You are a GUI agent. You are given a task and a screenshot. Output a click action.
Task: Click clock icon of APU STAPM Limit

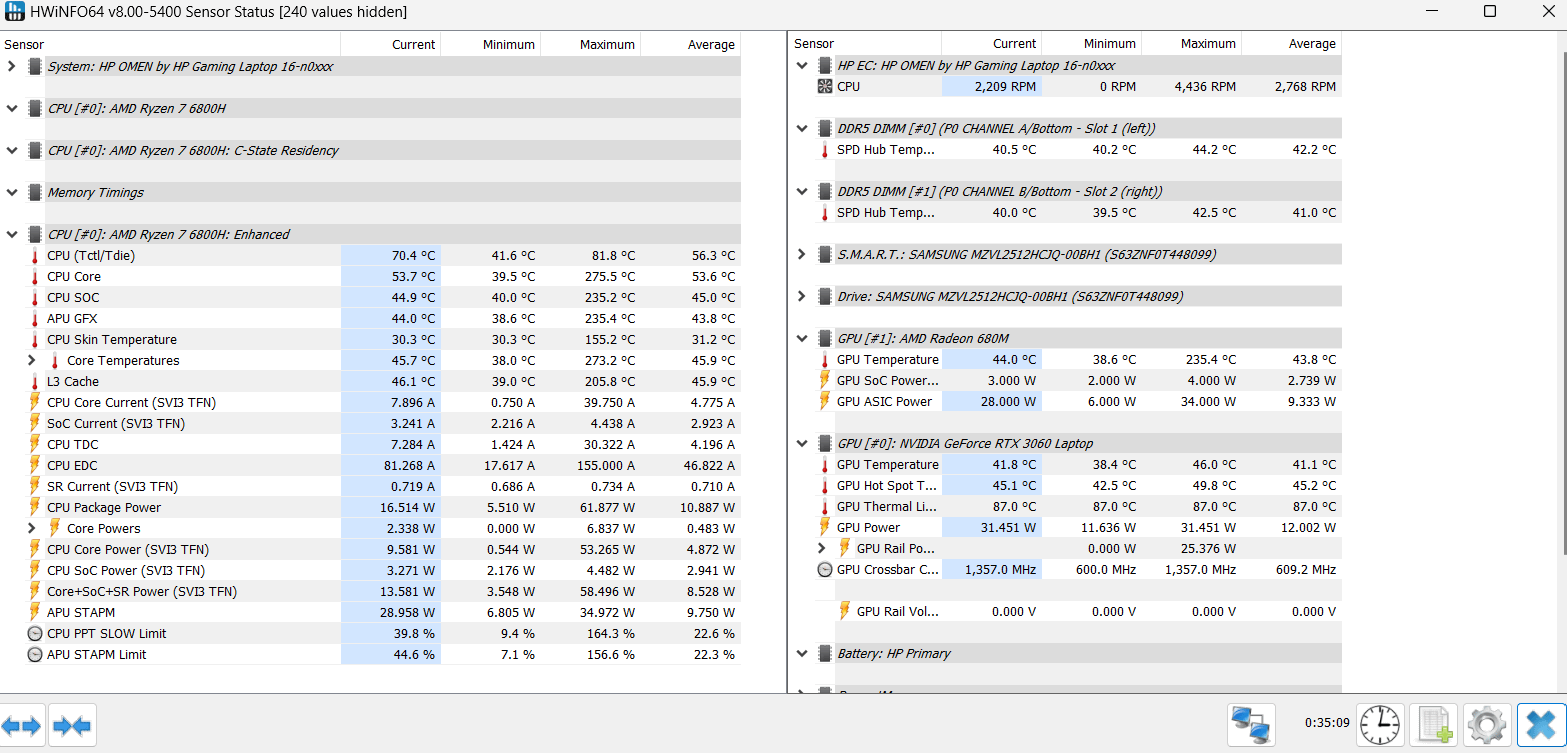tap(35, 655)
